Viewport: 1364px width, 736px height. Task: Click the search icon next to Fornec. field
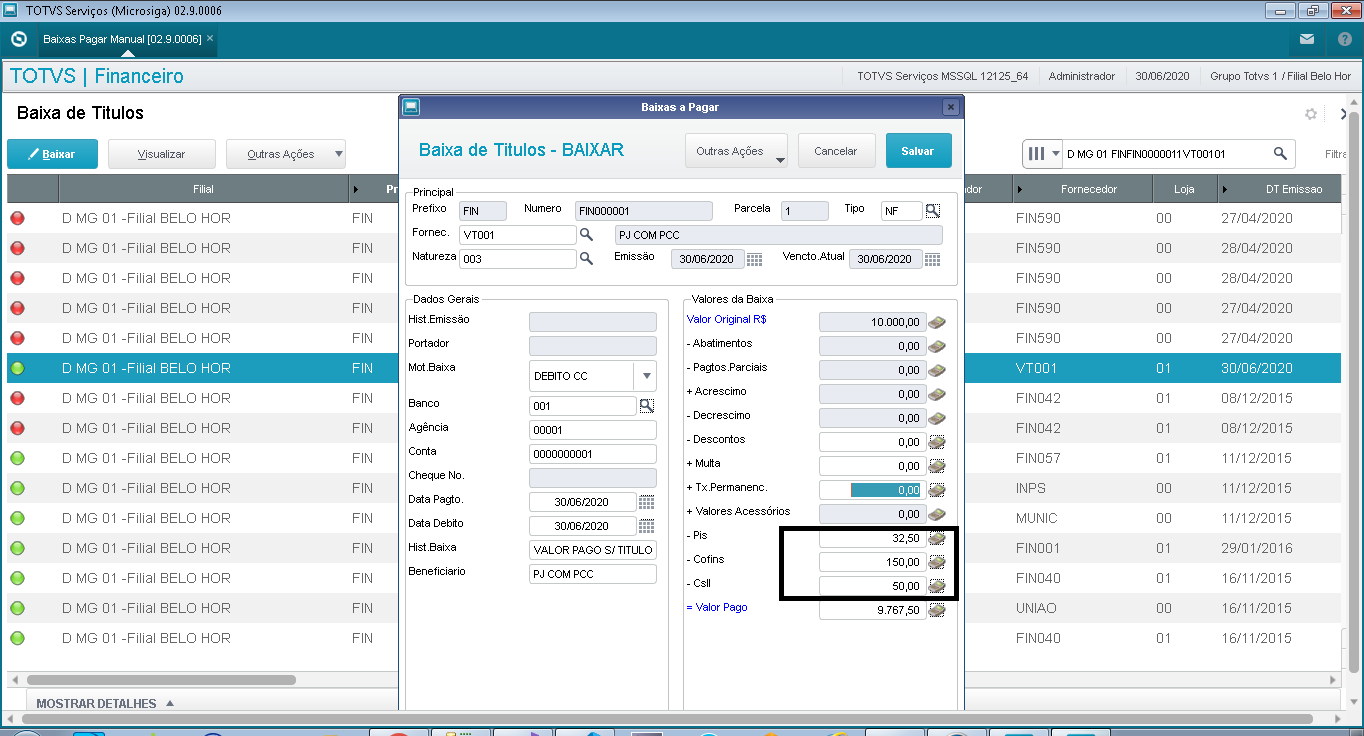pos(586,235)
